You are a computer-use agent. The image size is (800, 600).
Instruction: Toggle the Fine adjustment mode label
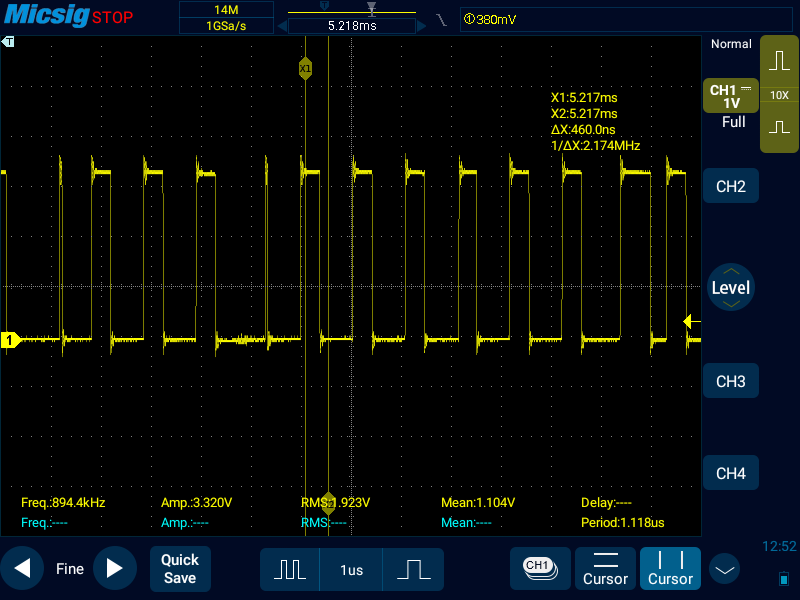(x=70, y=569)
